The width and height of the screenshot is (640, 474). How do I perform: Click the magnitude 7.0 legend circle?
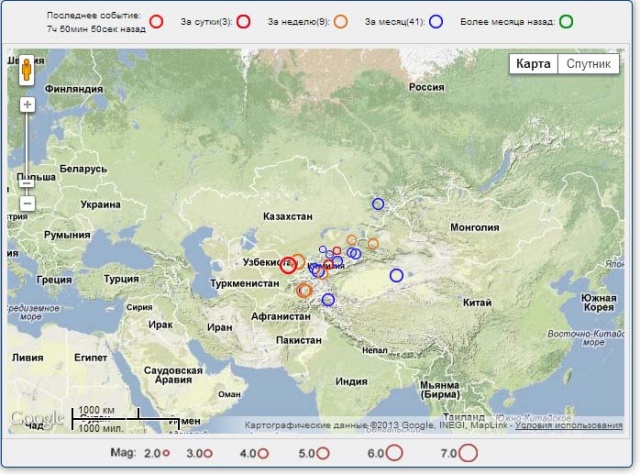468,453
